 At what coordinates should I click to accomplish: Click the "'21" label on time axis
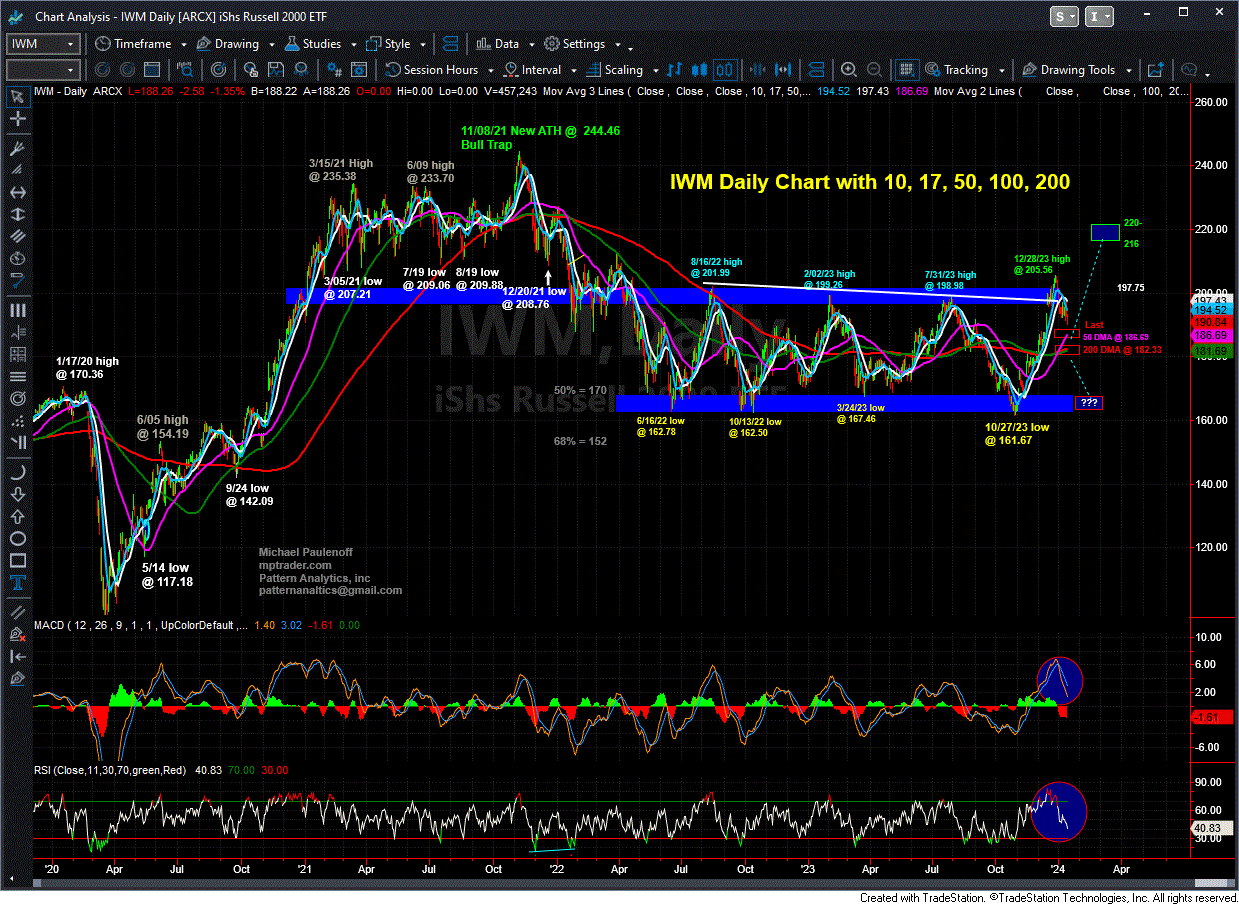click(306, 868)
